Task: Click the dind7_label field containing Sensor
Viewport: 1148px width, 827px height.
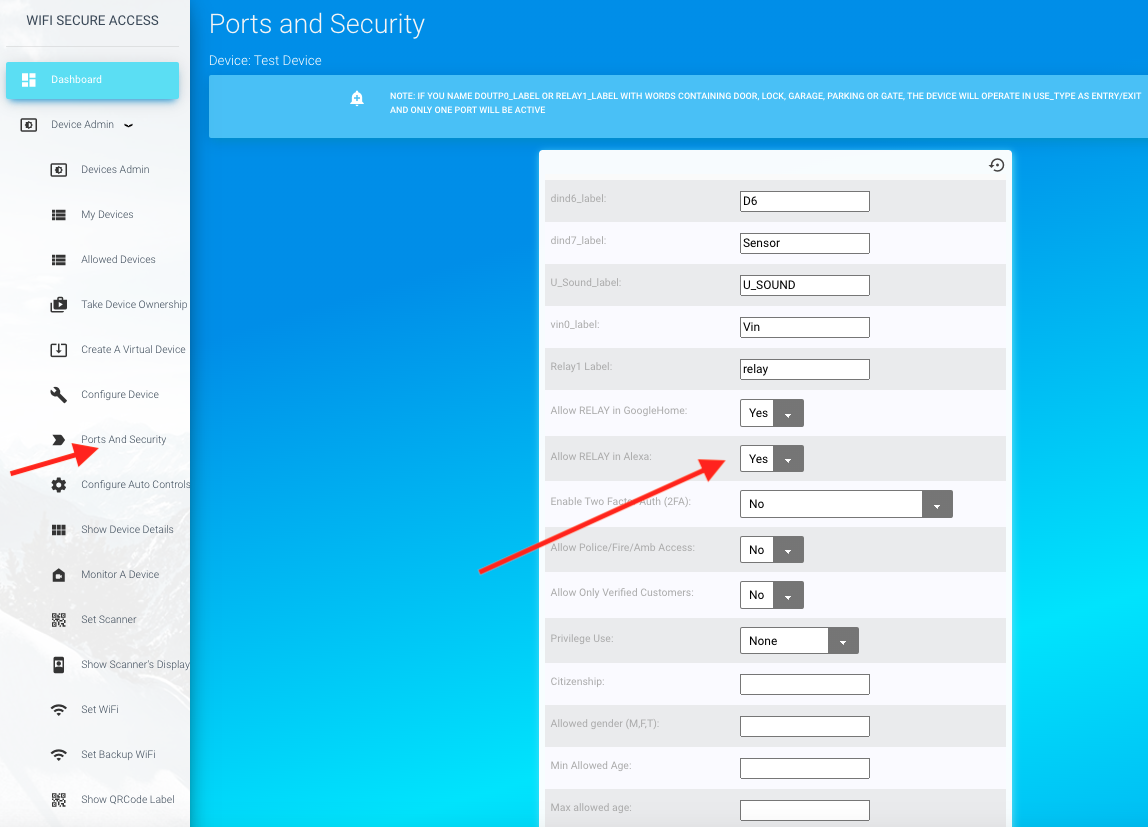Action: (x=805, y=243)
